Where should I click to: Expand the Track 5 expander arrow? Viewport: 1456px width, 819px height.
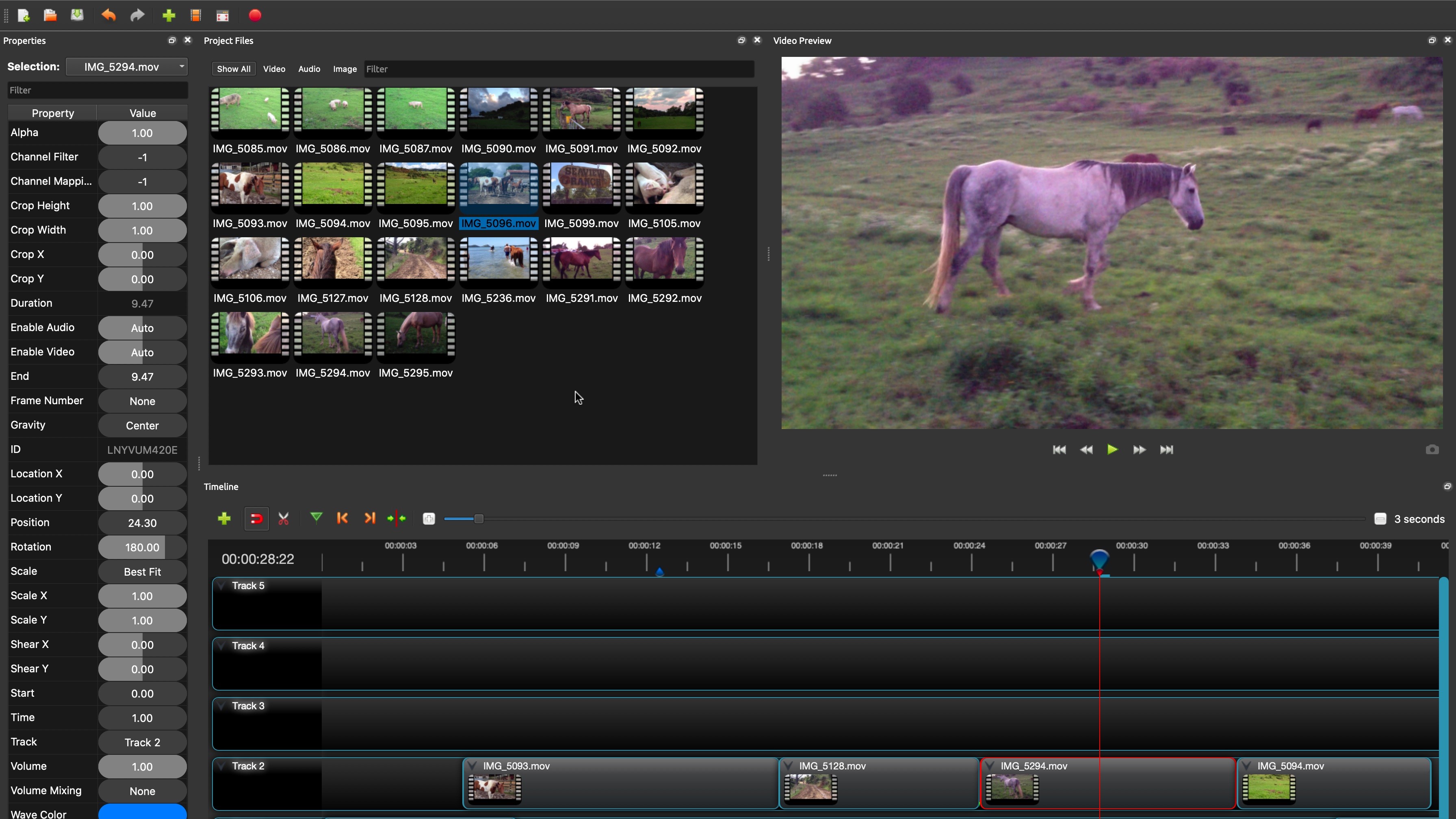pyautogui.click(x=222, y=585)
